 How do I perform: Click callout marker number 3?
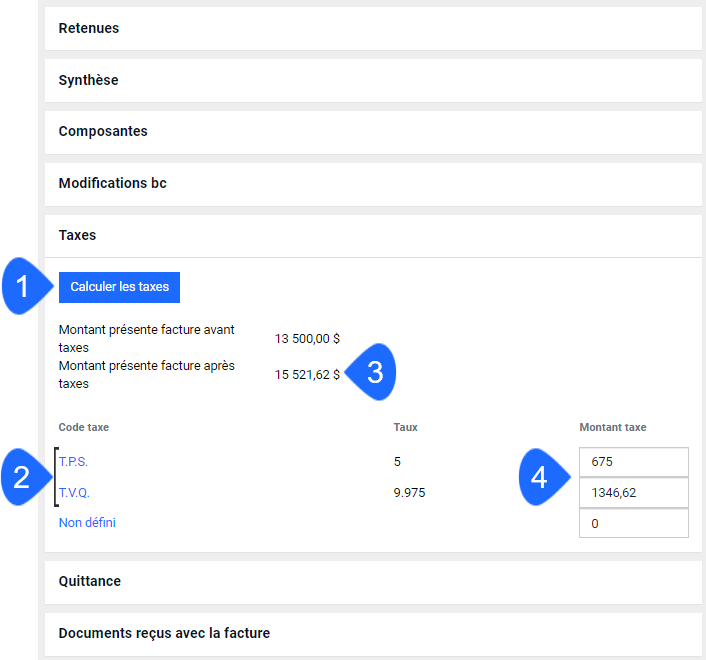[372, 372]
